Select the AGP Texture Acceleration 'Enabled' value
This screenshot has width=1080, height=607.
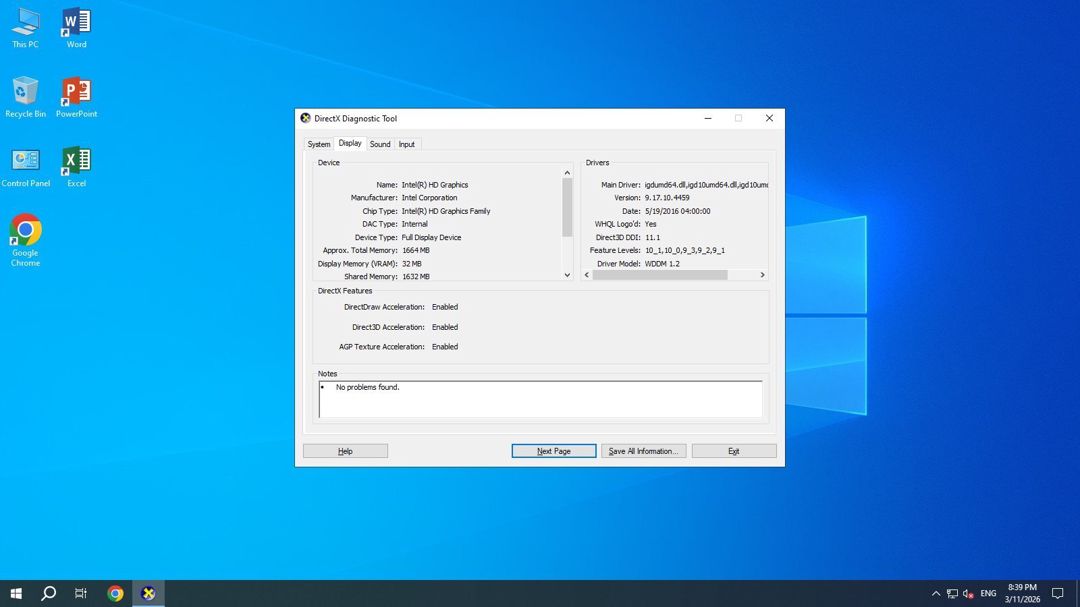click(x=445, y=347)
